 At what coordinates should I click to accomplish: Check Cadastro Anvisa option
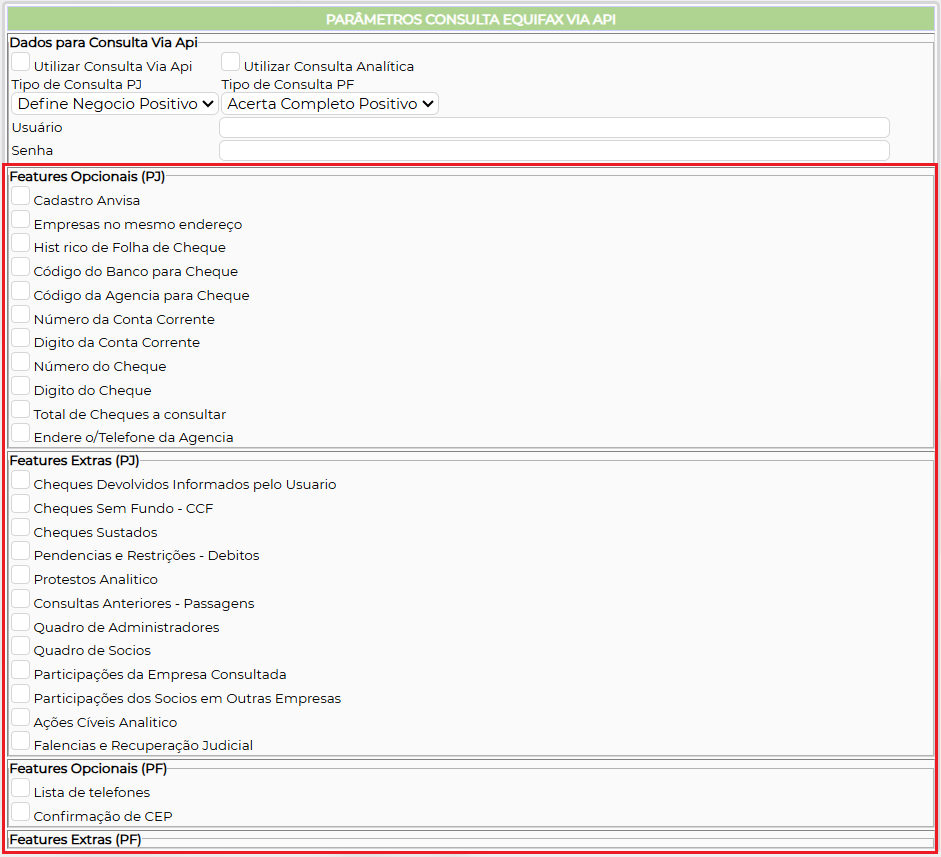(20, 196)
